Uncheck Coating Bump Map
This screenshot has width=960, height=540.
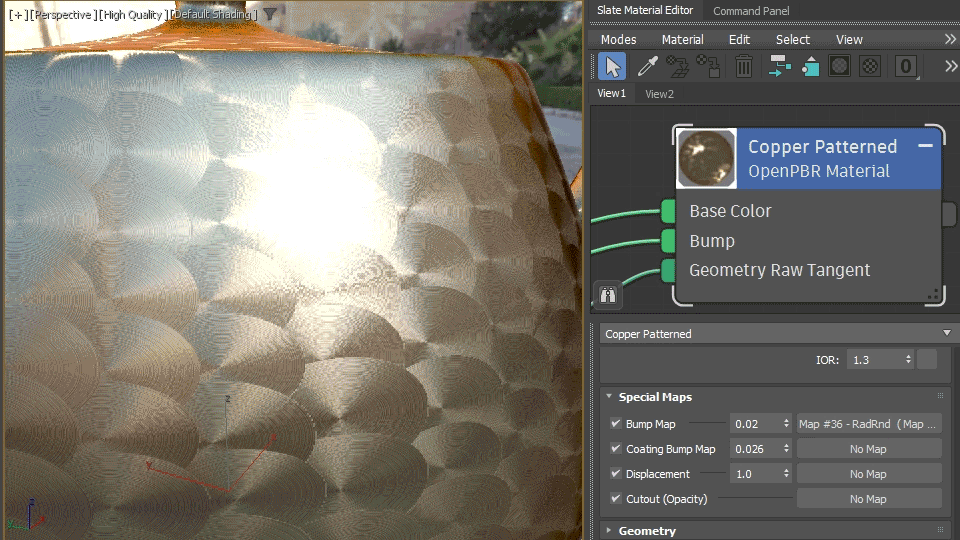point(616,448)
